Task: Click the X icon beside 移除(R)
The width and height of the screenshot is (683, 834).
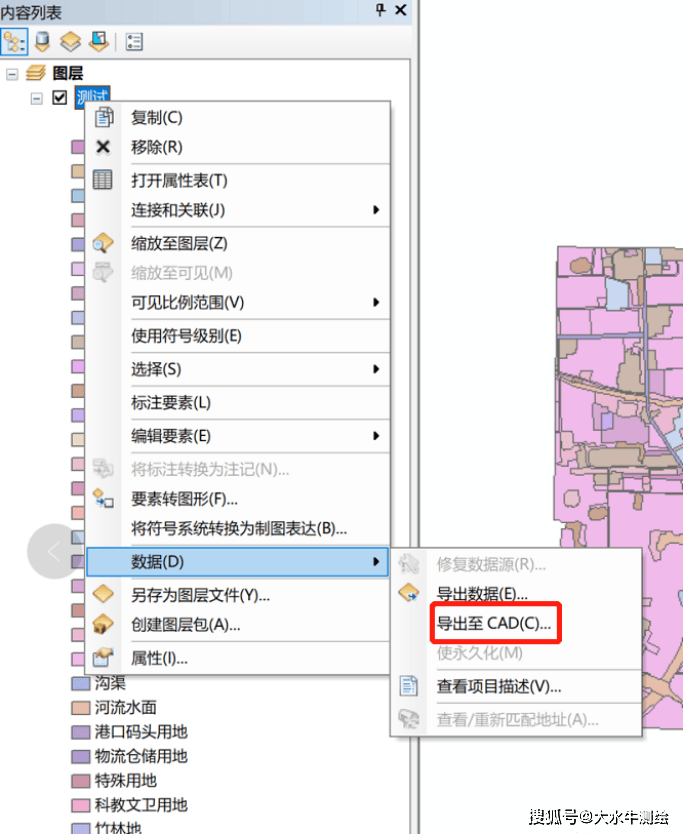Action: (x=103, y=147)
